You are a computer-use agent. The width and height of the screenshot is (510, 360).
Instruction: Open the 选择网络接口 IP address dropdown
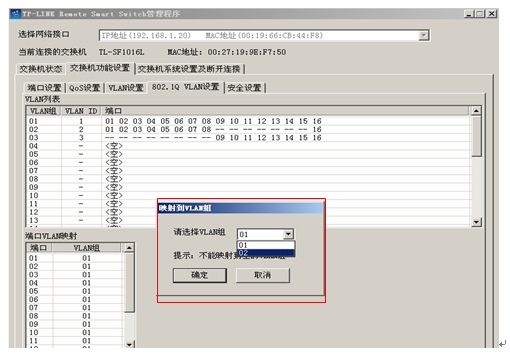point(423,35)
